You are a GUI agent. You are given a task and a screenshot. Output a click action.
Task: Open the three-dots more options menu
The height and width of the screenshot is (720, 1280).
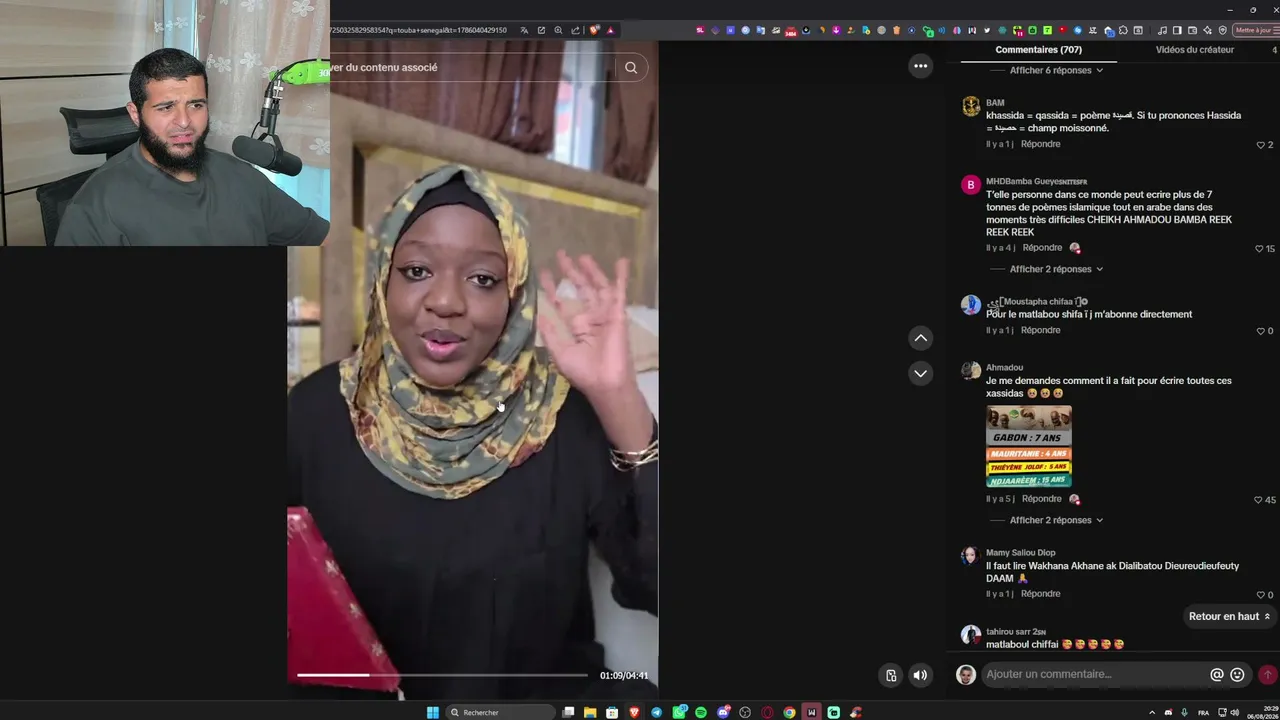coord(920,66)
